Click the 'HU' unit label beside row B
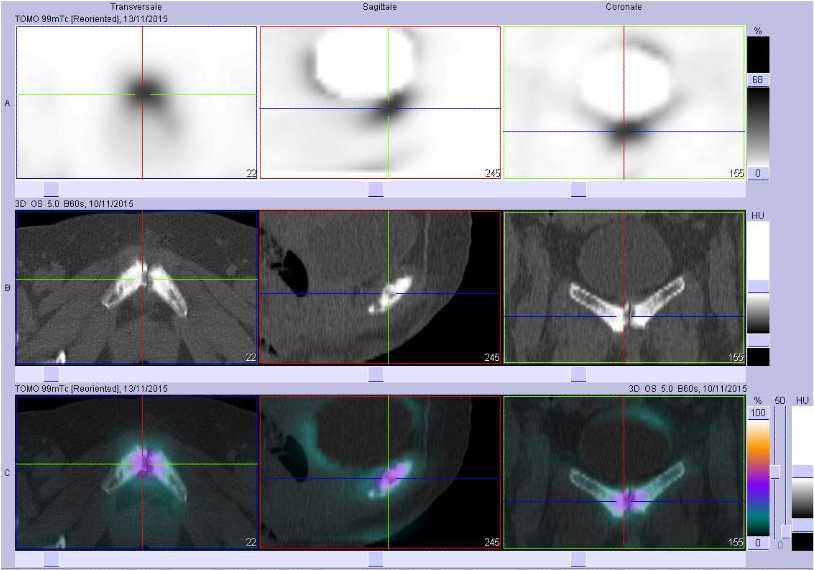Image resolution: width=814 pixels, height=570 pixels. point(758,215)
